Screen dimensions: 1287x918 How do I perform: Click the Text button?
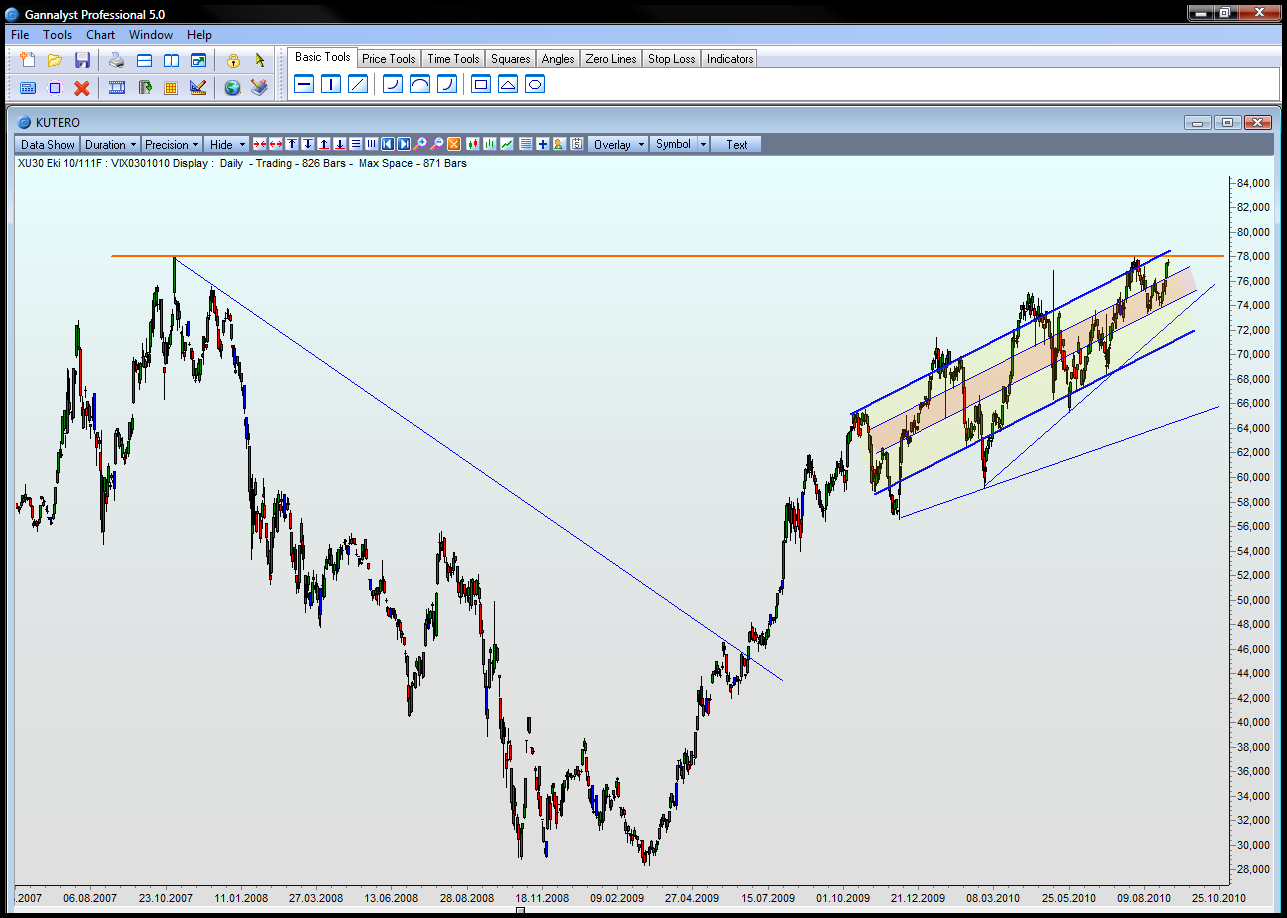pos(736,144)
